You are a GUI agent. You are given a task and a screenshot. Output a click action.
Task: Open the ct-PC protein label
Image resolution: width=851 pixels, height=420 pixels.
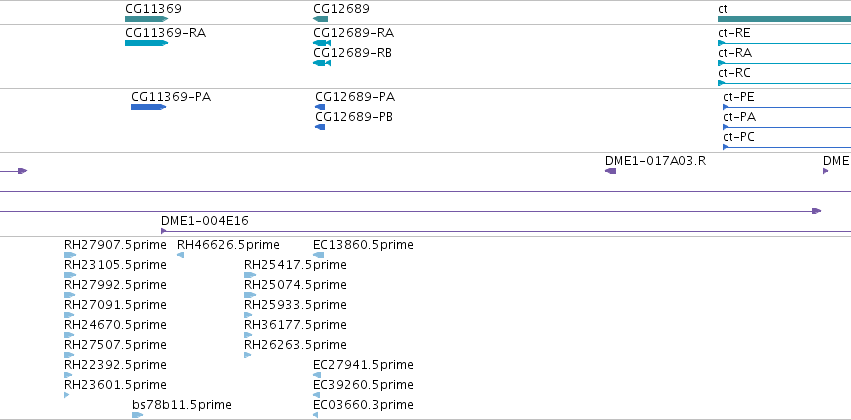tap(739, 137)
